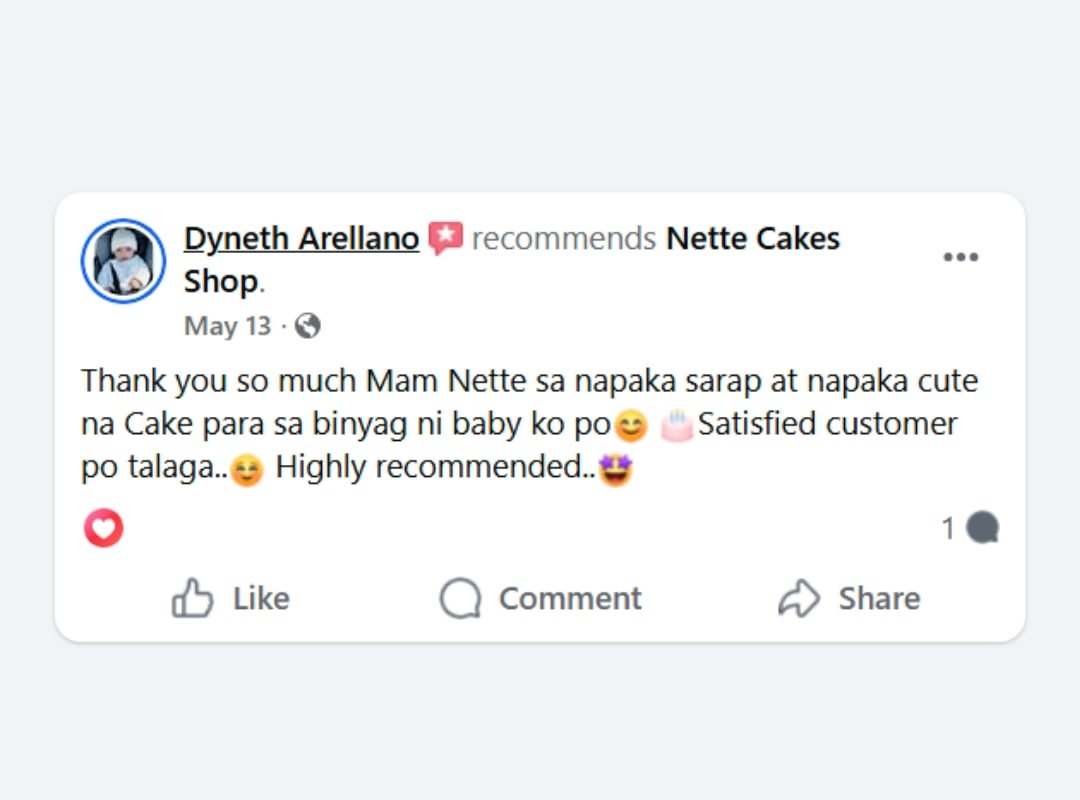Click the smiling emoji after 'ko po'
1080x800 pixels.
(630, 427)
